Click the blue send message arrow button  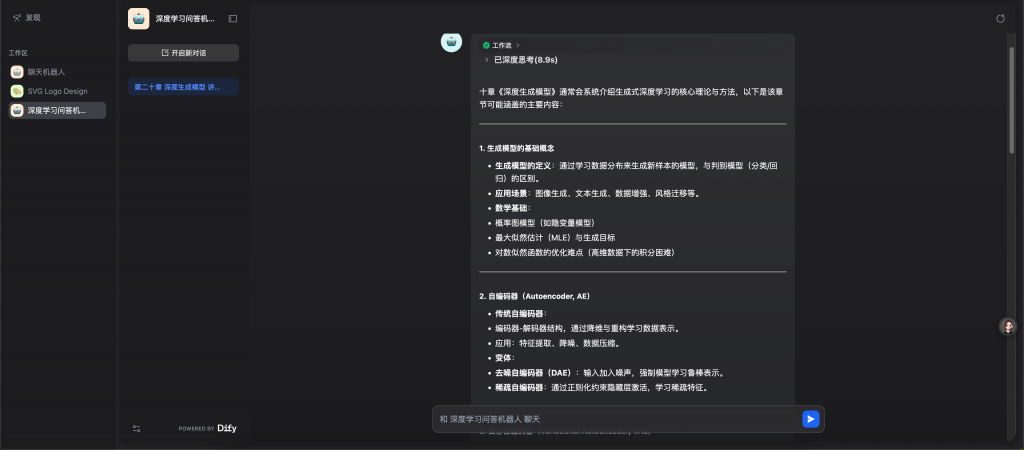point(810,419)
